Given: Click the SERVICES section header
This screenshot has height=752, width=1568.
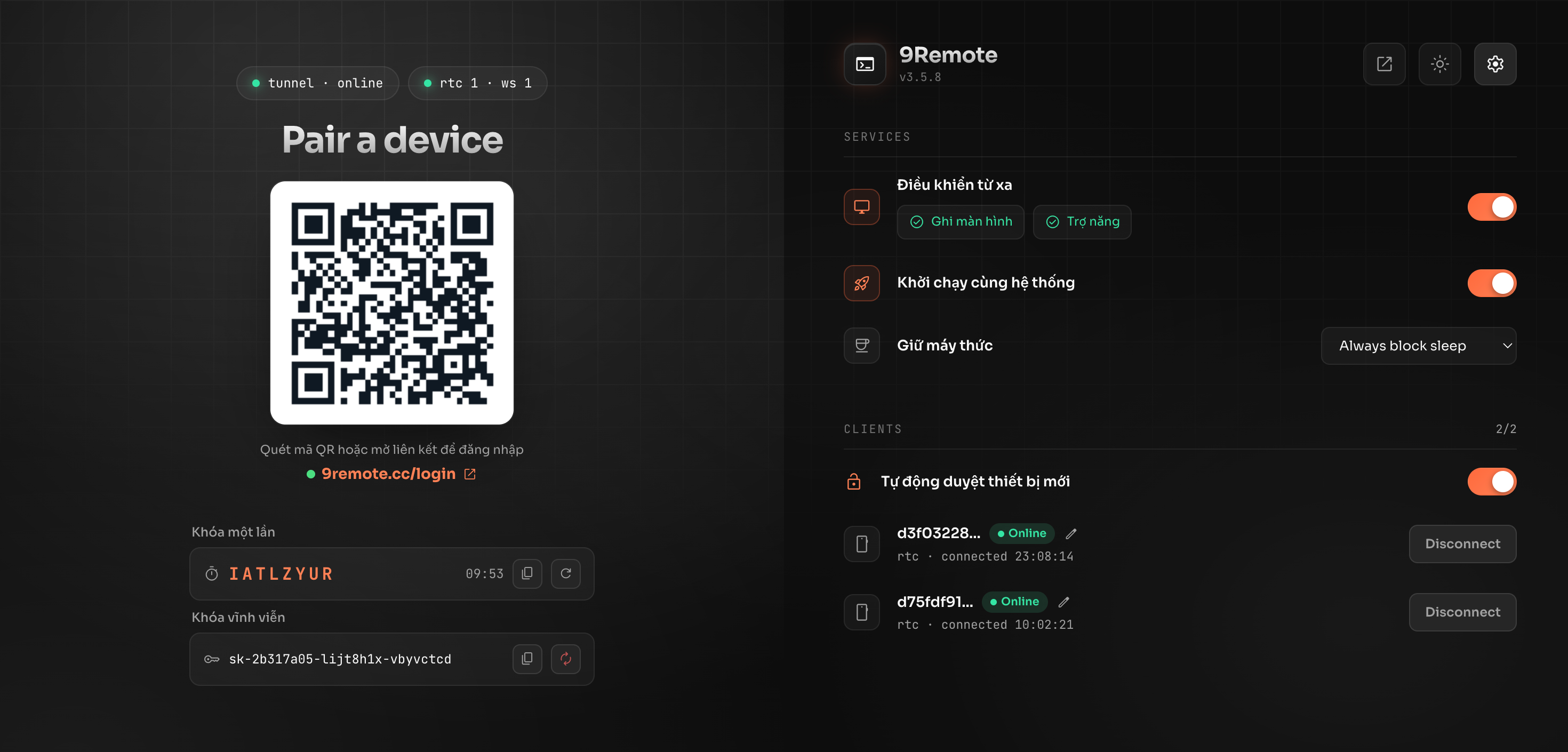Looking at the screenshot, I should pyautogui.click(x=876, y=137).
